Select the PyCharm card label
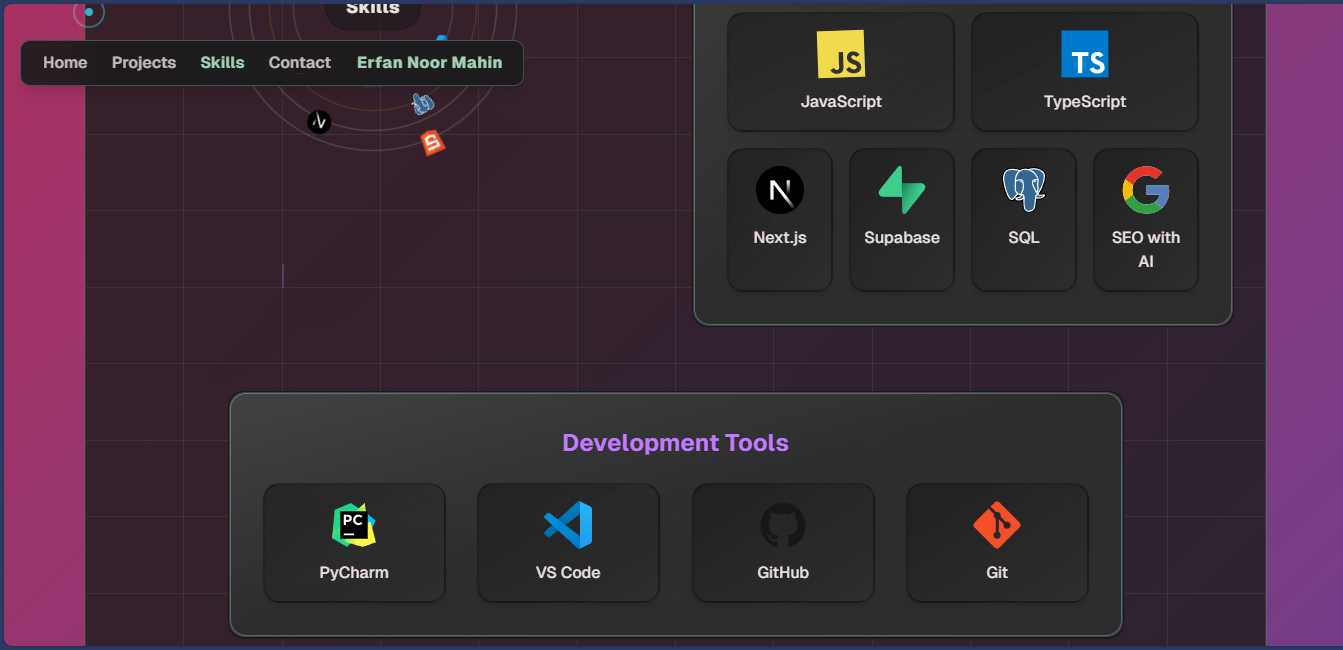The width and height of the screenshot is (1343, 650). pyautogui.click(x=354, y=573)
